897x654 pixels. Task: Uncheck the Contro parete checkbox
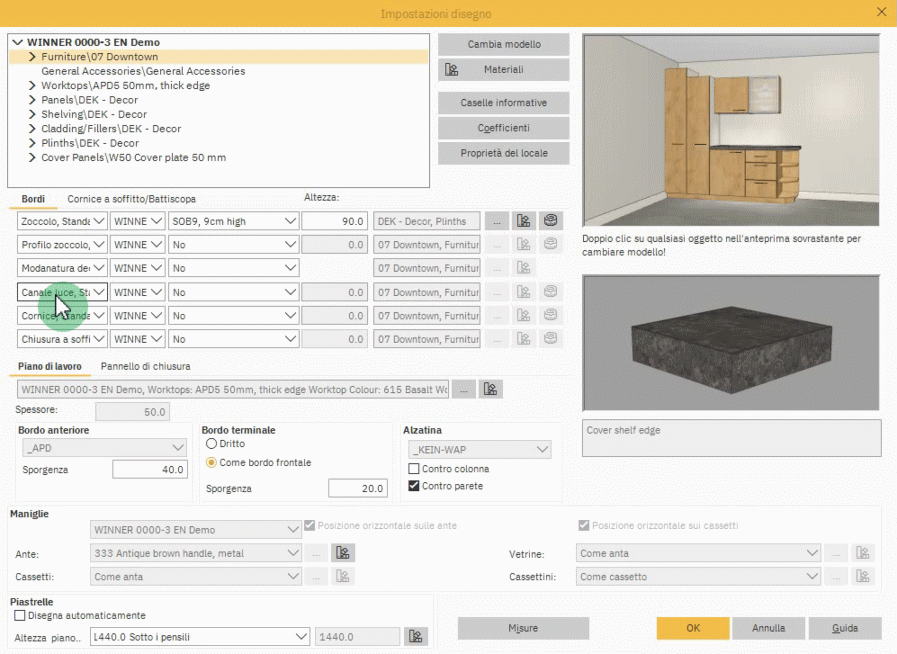point(414,486)
